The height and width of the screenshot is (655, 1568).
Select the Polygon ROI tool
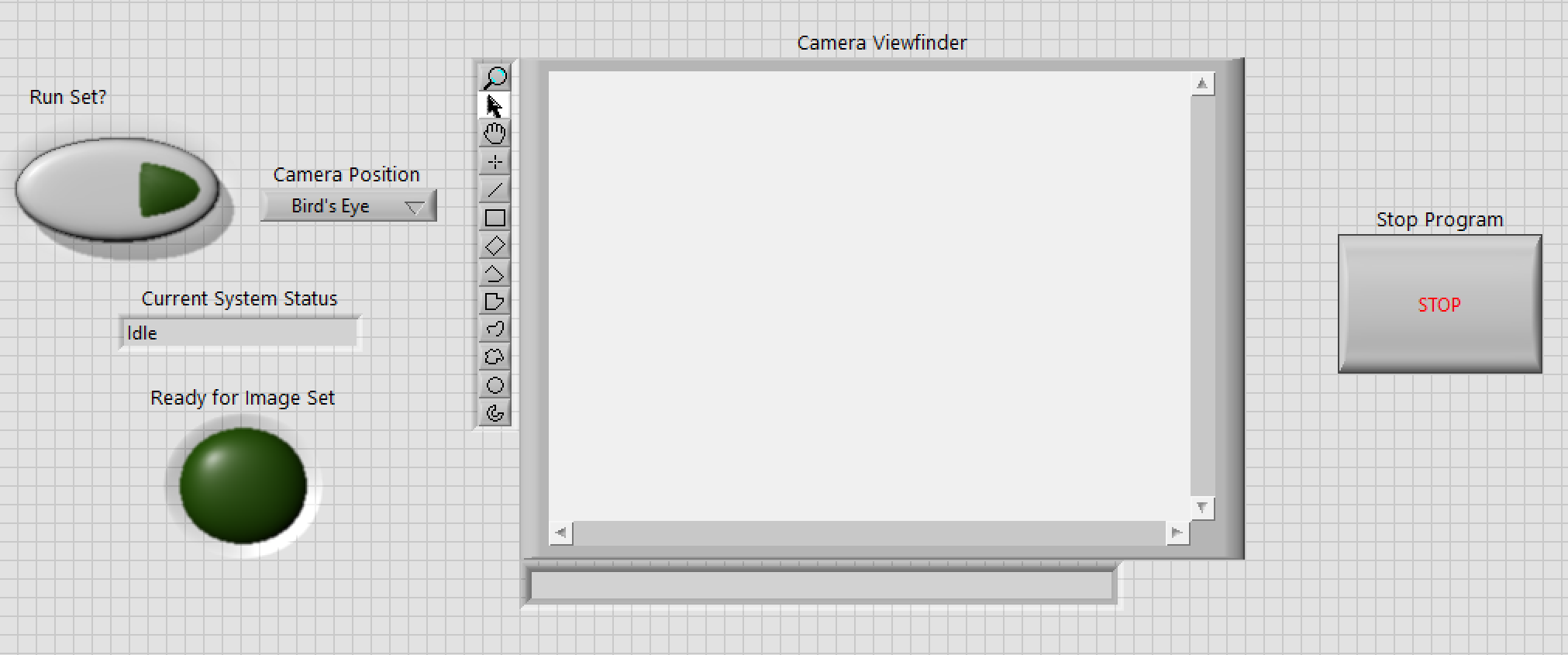pyautogui.click(x=495, y=302)
